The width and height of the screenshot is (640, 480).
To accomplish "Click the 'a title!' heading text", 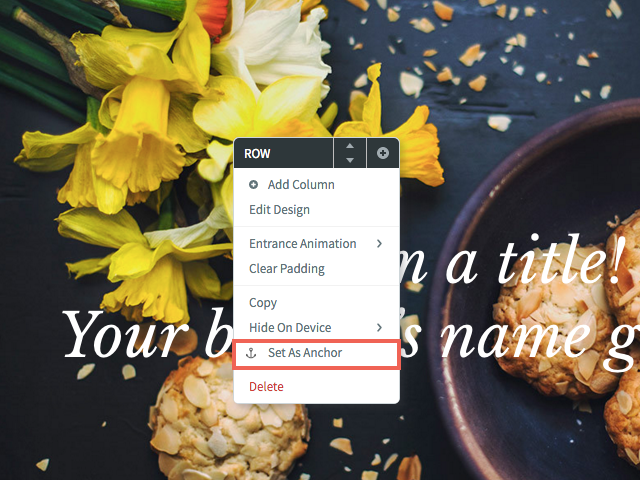I will tap(537, 260).
